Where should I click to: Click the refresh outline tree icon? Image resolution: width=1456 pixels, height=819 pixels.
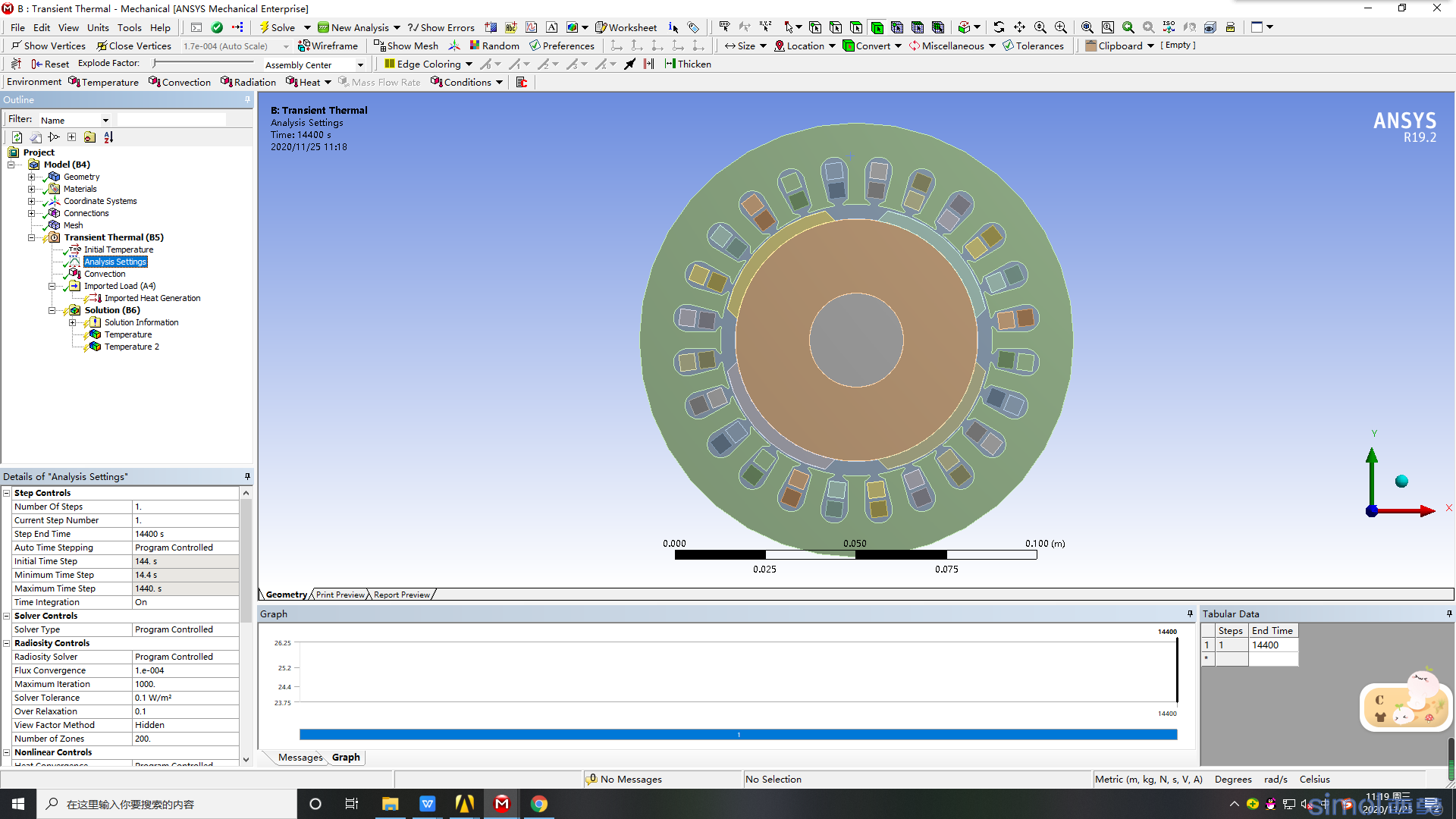(17, 137)
